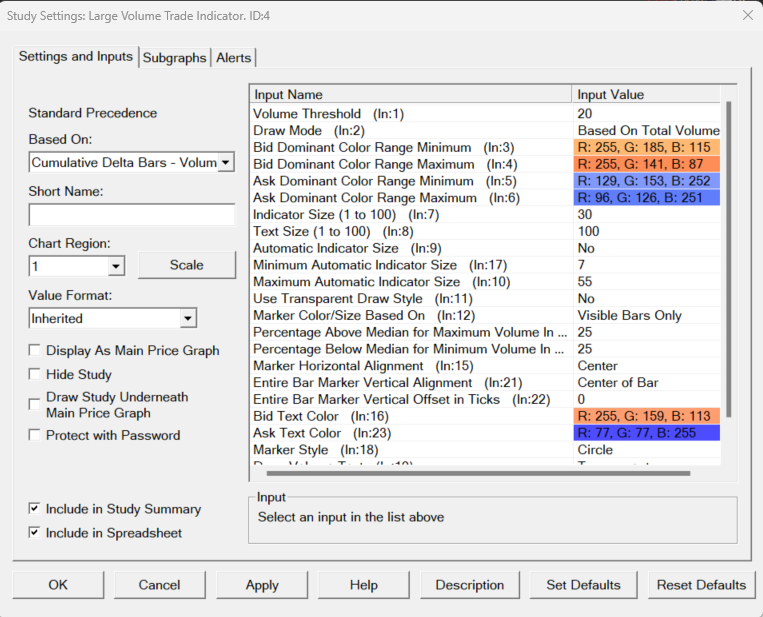
Task: Uncheck Include in Study Summary
Action: coord(36,509)
